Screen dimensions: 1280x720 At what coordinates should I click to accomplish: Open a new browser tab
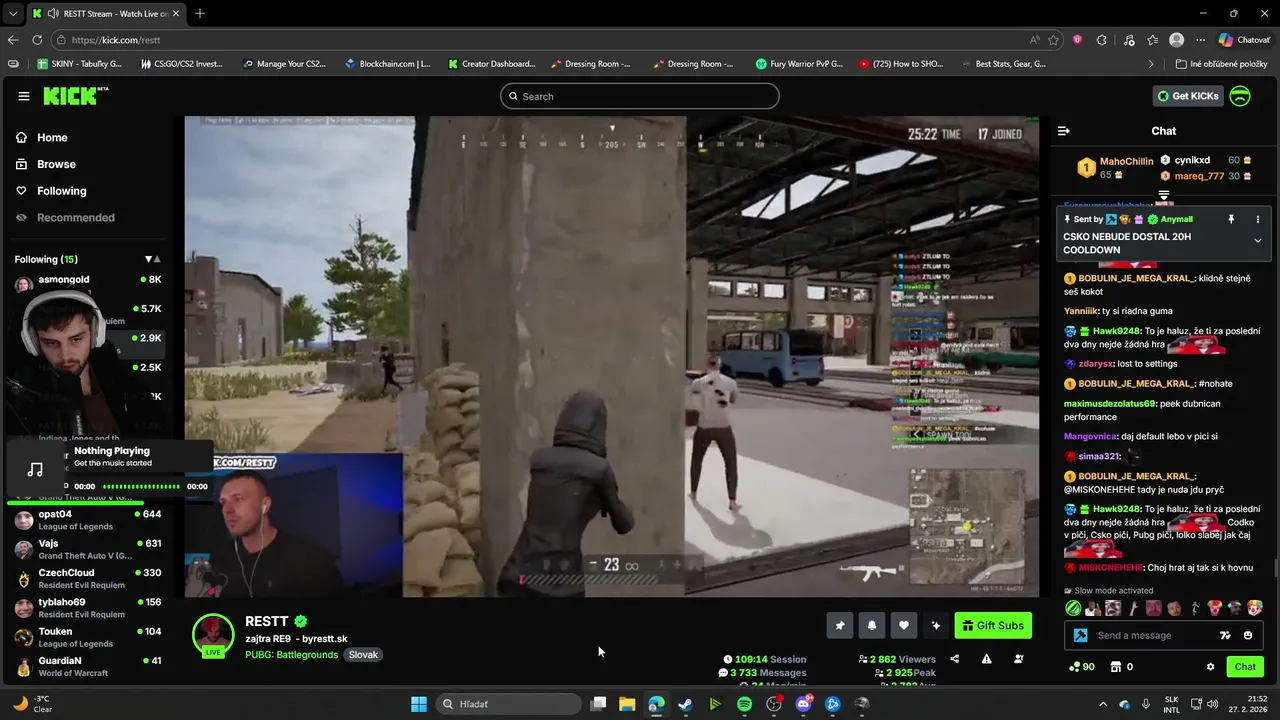click(x=200, y=14)
